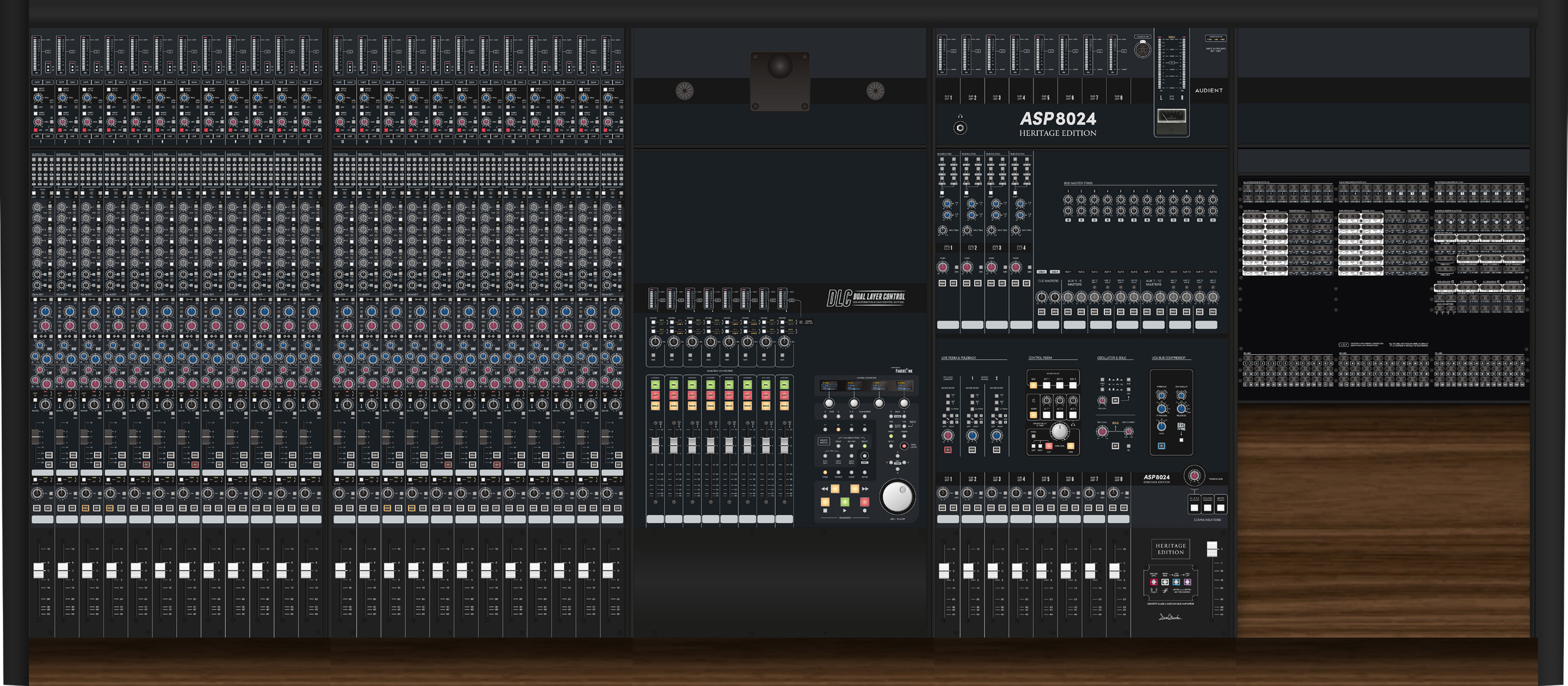Solo DLC channel 8 with orange SOLO
The width and height of the screenshot is (1568, 686).
click(785, 406)
